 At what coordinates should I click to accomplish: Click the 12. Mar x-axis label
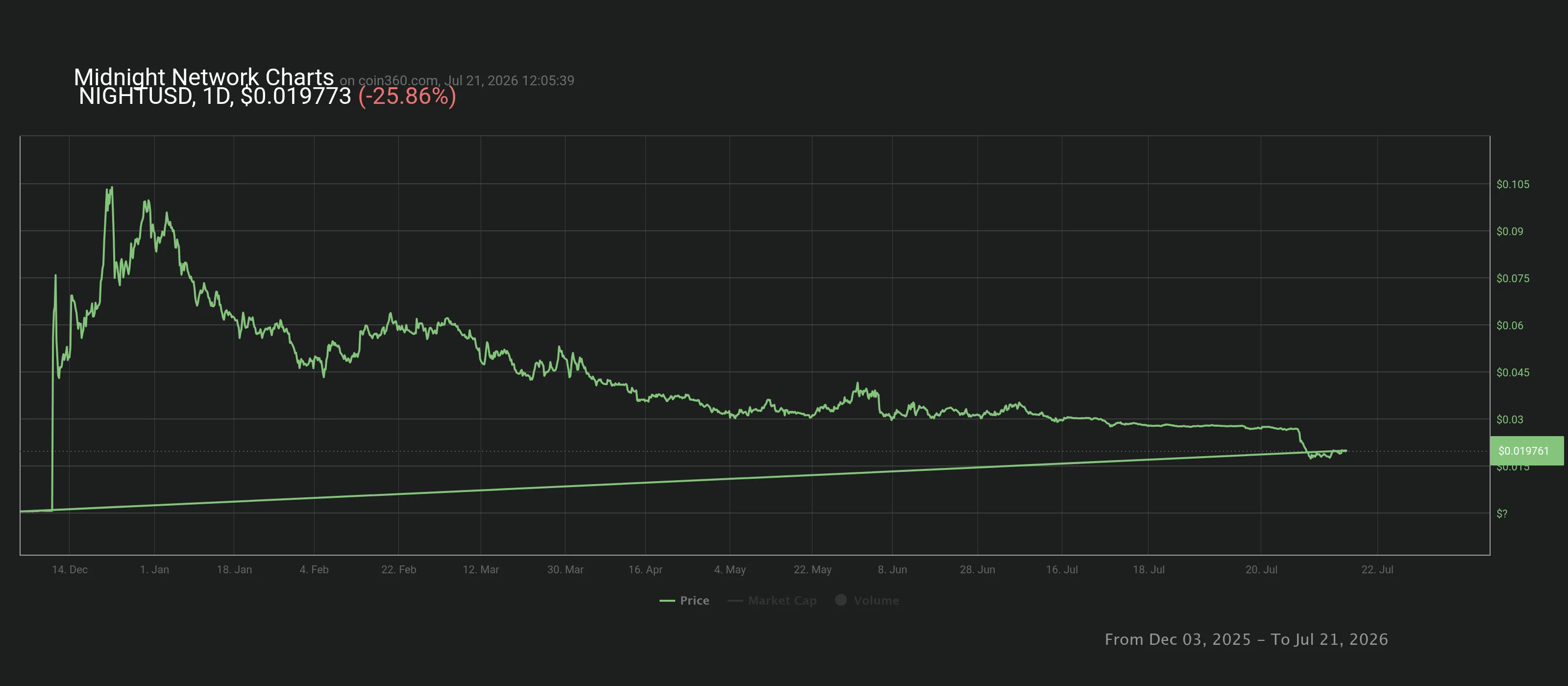(480, 570)
